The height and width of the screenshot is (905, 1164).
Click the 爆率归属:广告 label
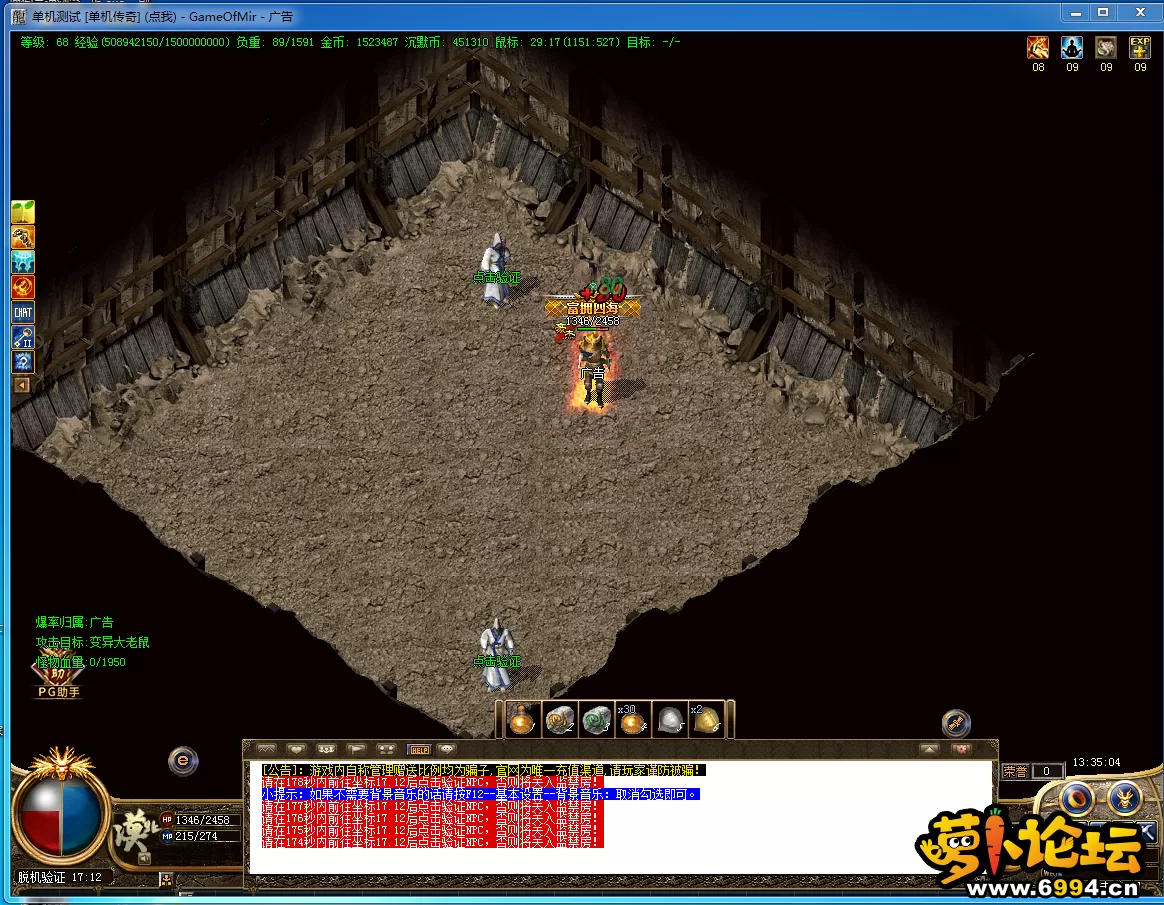point(74,622)
